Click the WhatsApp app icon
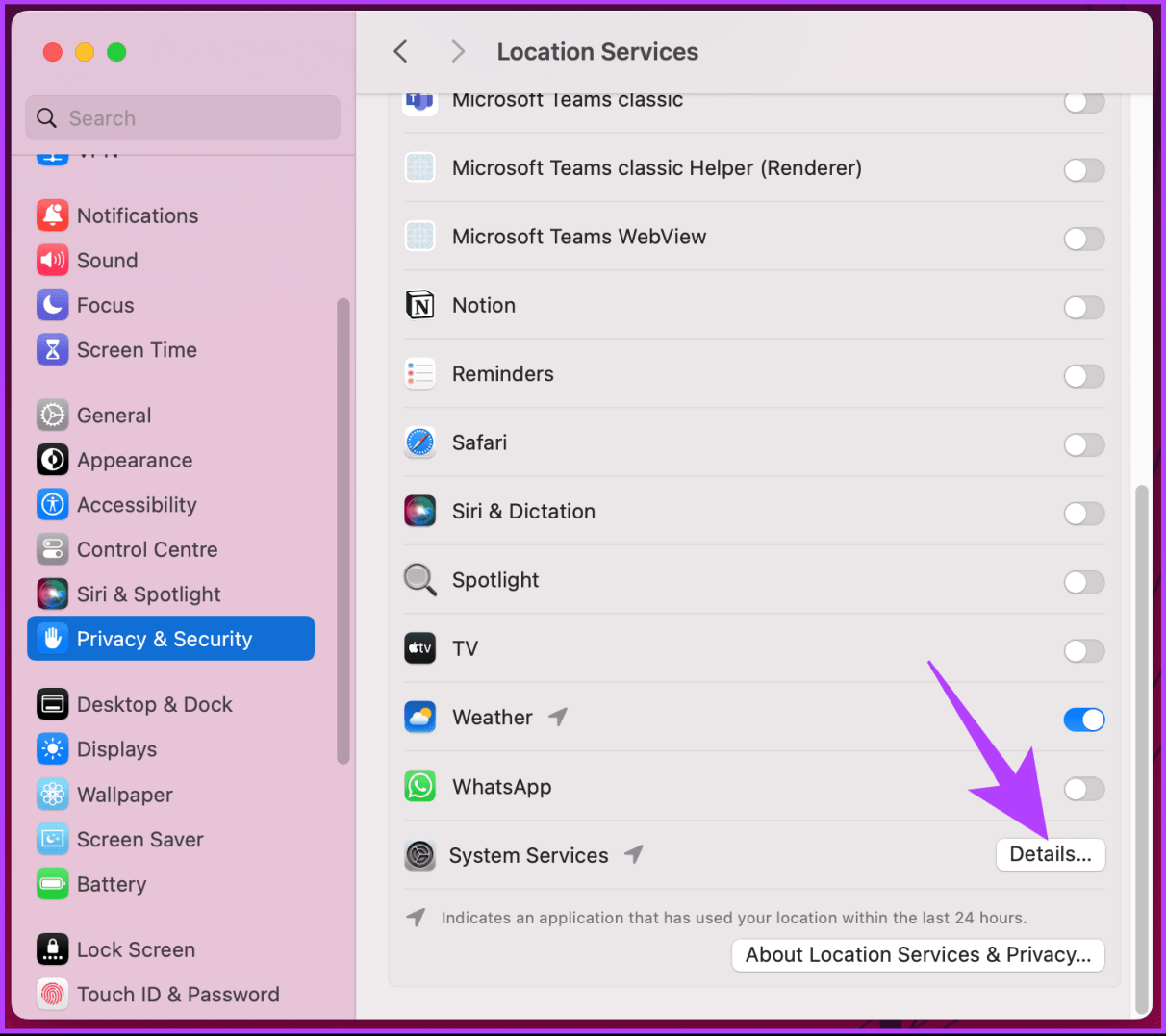Image resolution: width=1166 pixels, height=1036 pixels. coord(420,787)
